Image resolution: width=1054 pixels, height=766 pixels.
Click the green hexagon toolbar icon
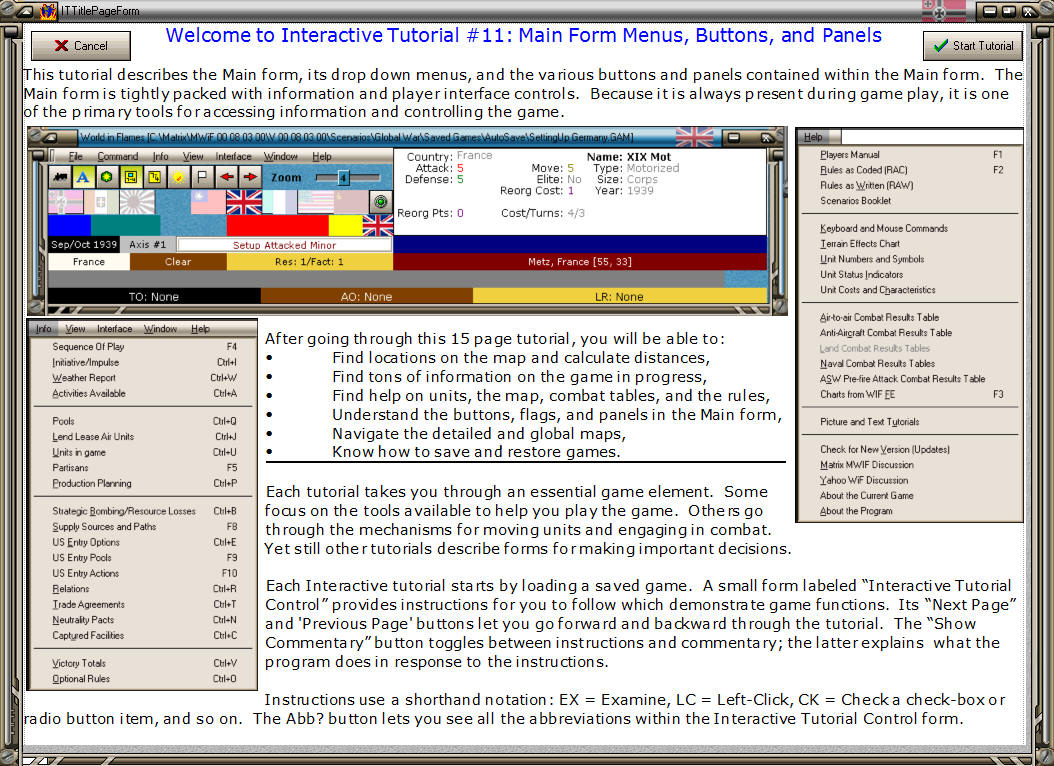point(106,177)
